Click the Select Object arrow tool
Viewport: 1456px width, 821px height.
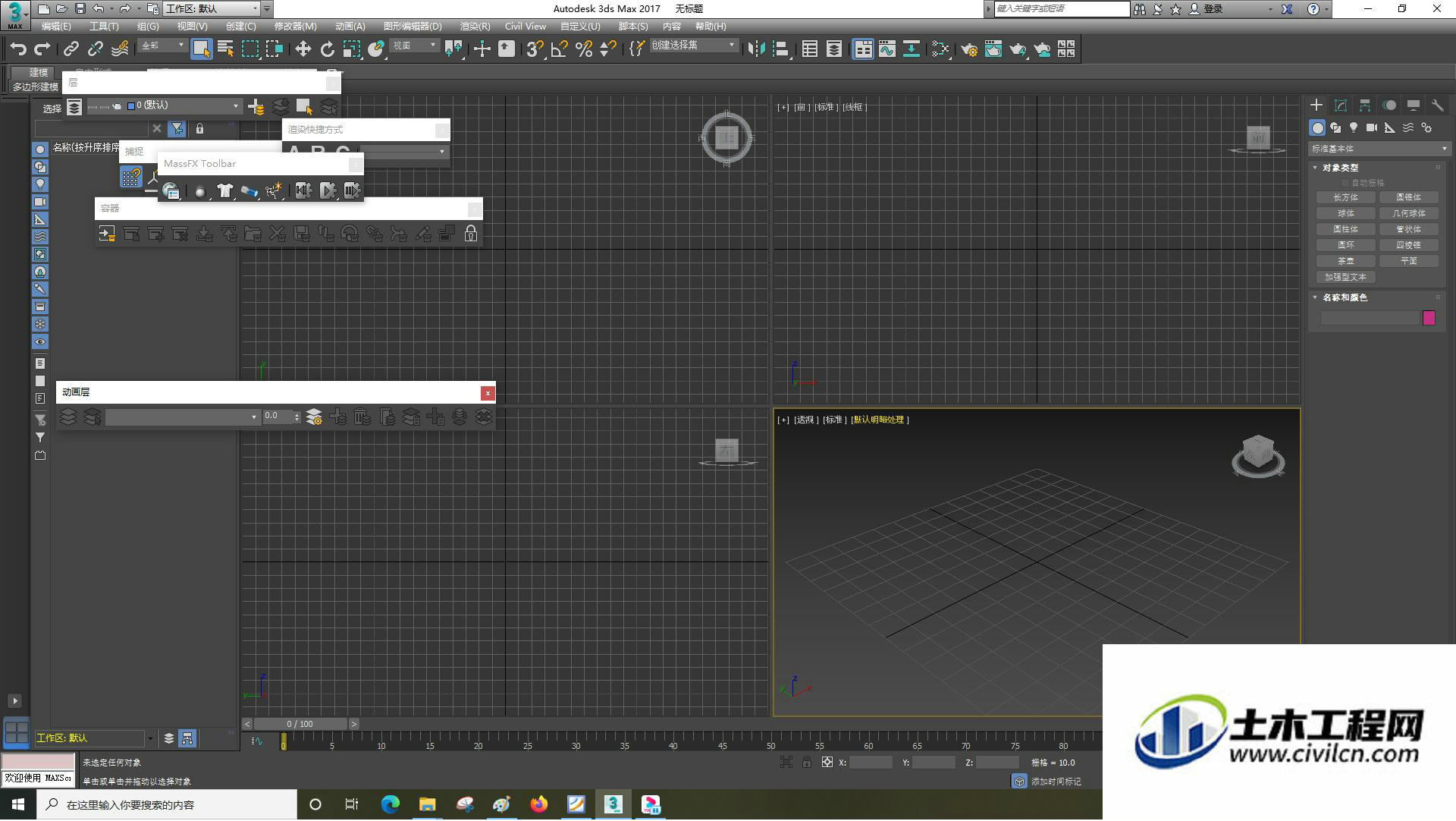[x=201, y=49]
